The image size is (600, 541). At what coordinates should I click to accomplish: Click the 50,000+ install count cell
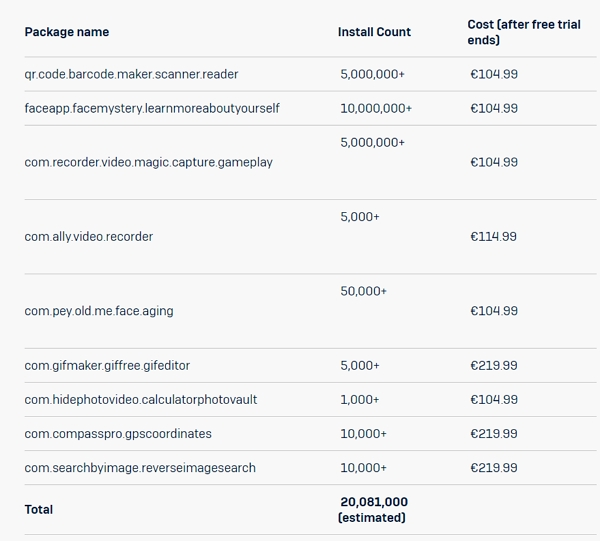[364, 291]
